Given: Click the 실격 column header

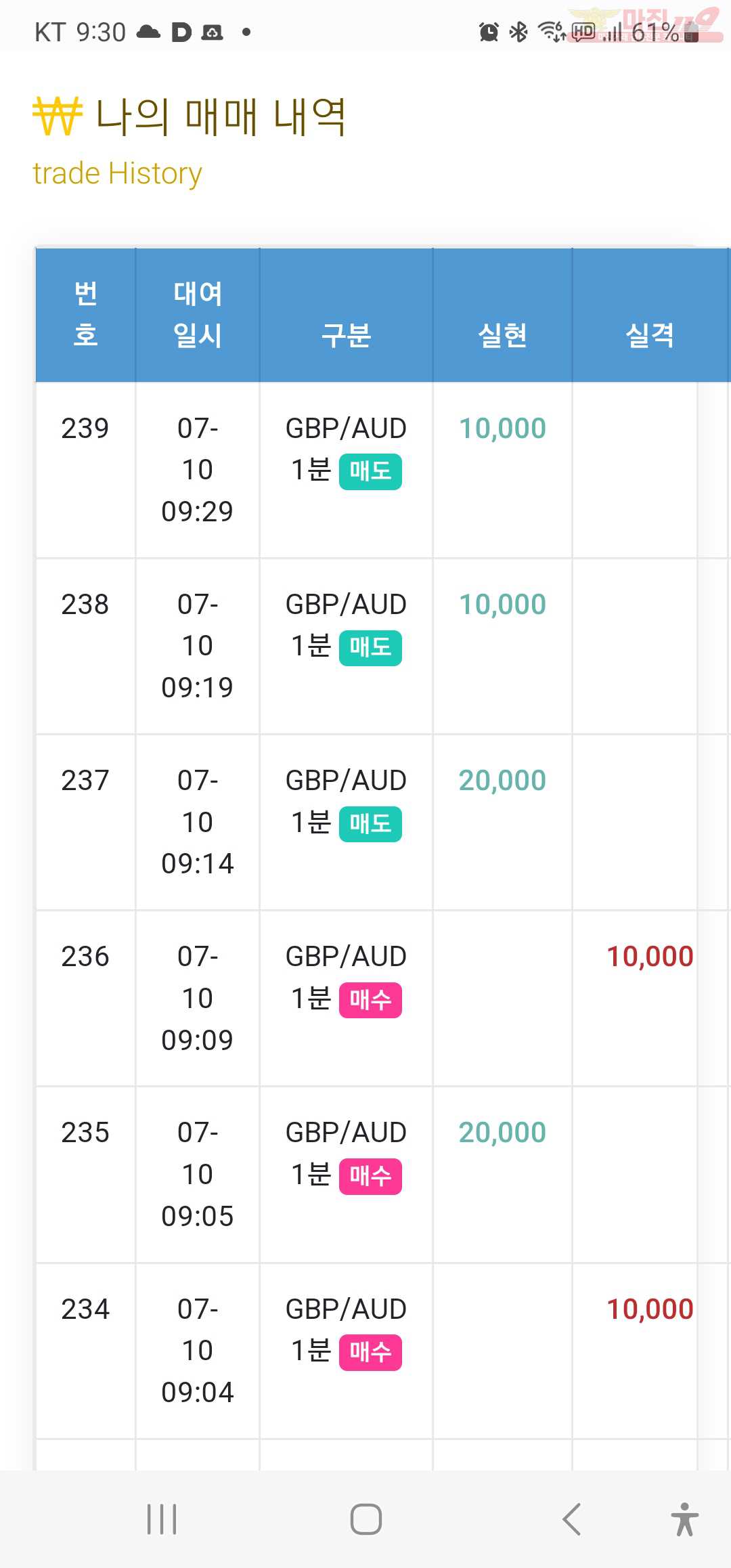Looking at the screenshot, I should pyautogui.click(x=650, y=315).
